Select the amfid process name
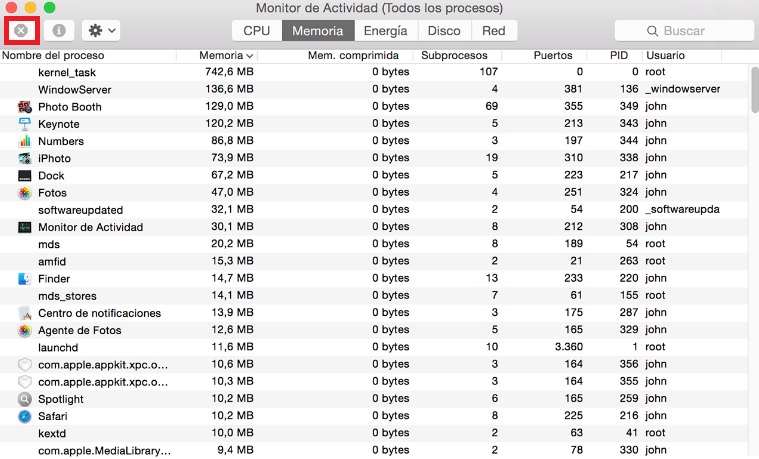This screenshot has height=459, width=759. pos(52,261)
